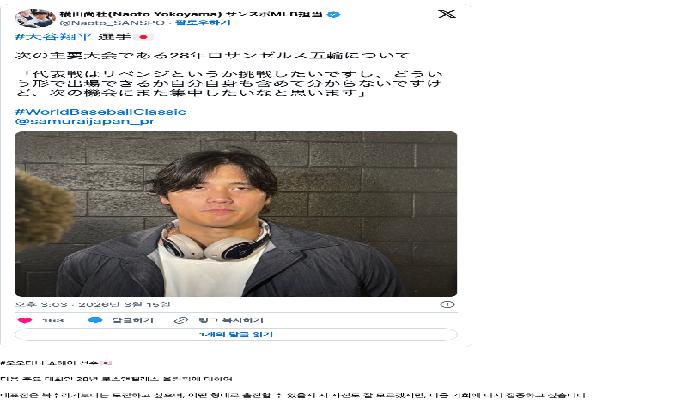The width and height of the screenshot is (700, 400).
Task: Read the replies via the rounded button
Action: coord(236,334)
